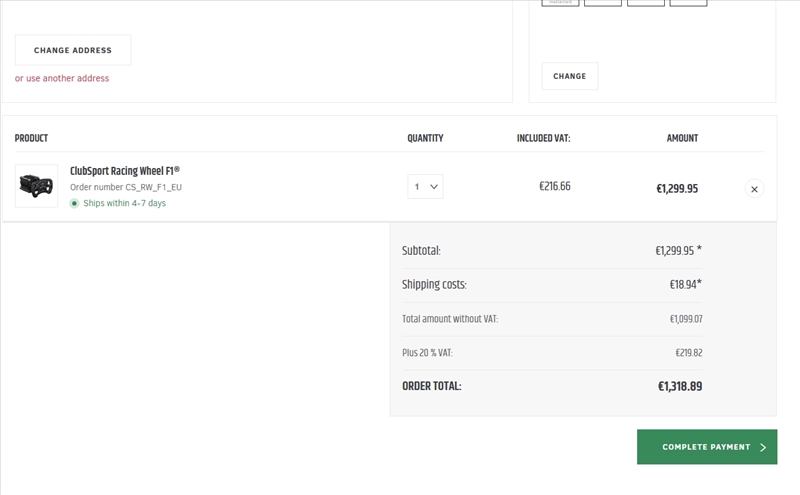Click the green shipping availability indicator
The image size is (800, 495).
74,203
